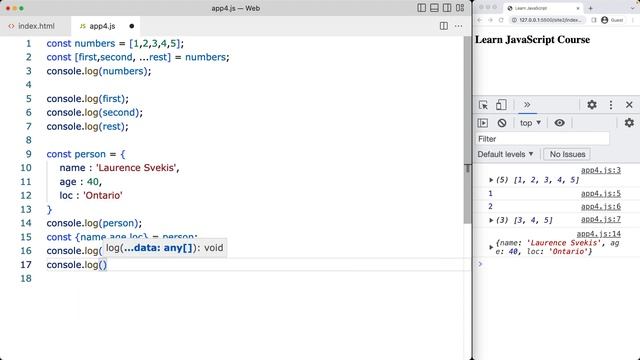640x360 pixels.
Task: Expand the (3) [3, 4, 5] array
Action: coord(491,220)
